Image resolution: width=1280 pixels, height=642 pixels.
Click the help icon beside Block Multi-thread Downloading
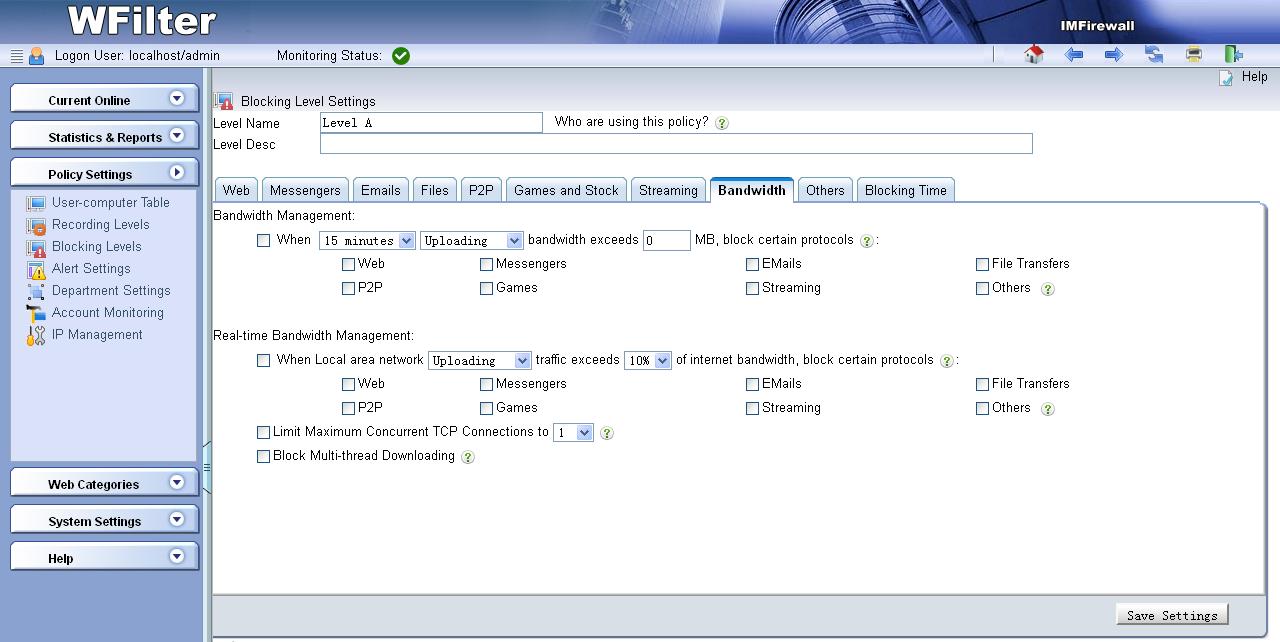pos(467,457)
